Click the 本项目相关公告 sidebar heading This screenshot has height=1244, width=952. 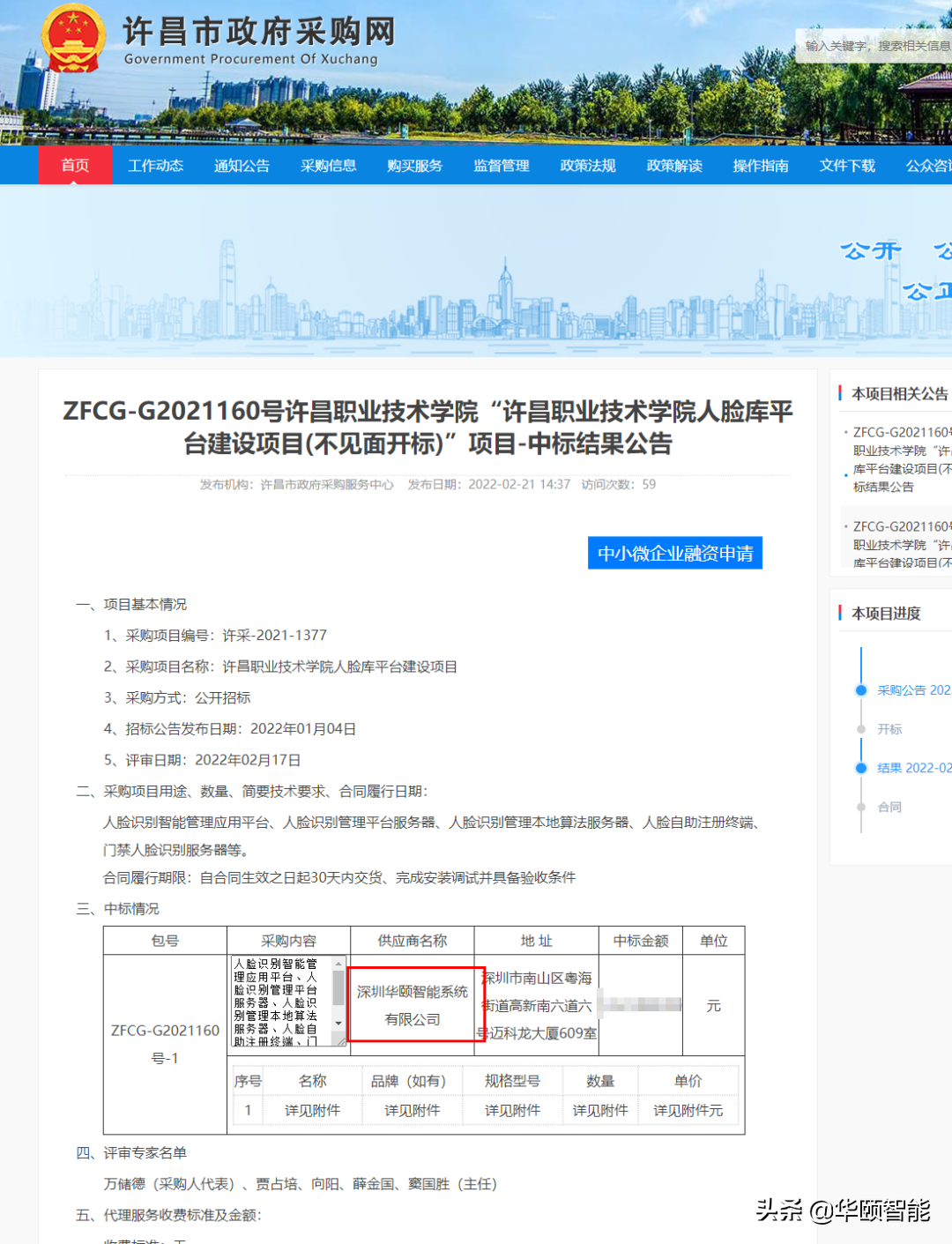click(901, 394)
